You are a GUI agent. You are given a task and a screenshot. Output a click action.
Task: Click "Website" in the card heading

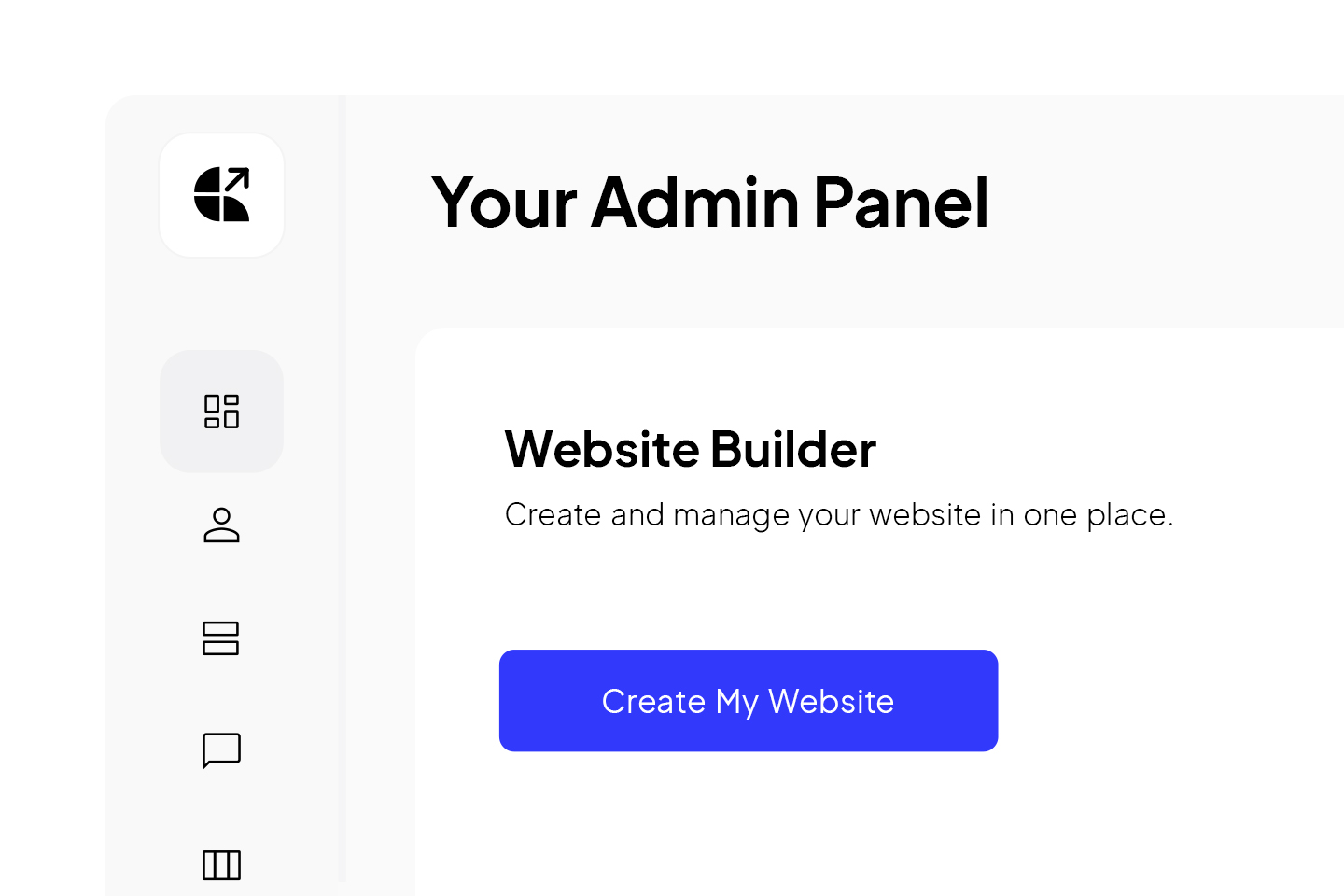point(602,449)
